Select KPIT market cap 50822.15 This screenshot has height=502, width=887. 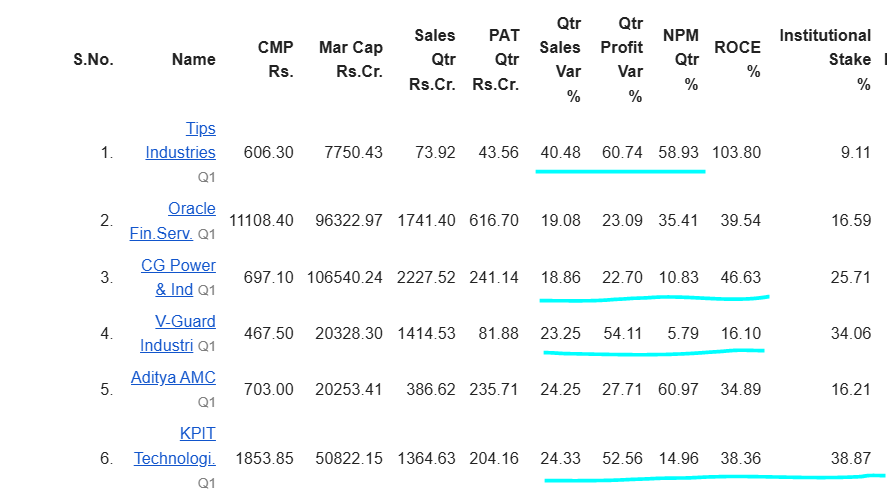348,458
